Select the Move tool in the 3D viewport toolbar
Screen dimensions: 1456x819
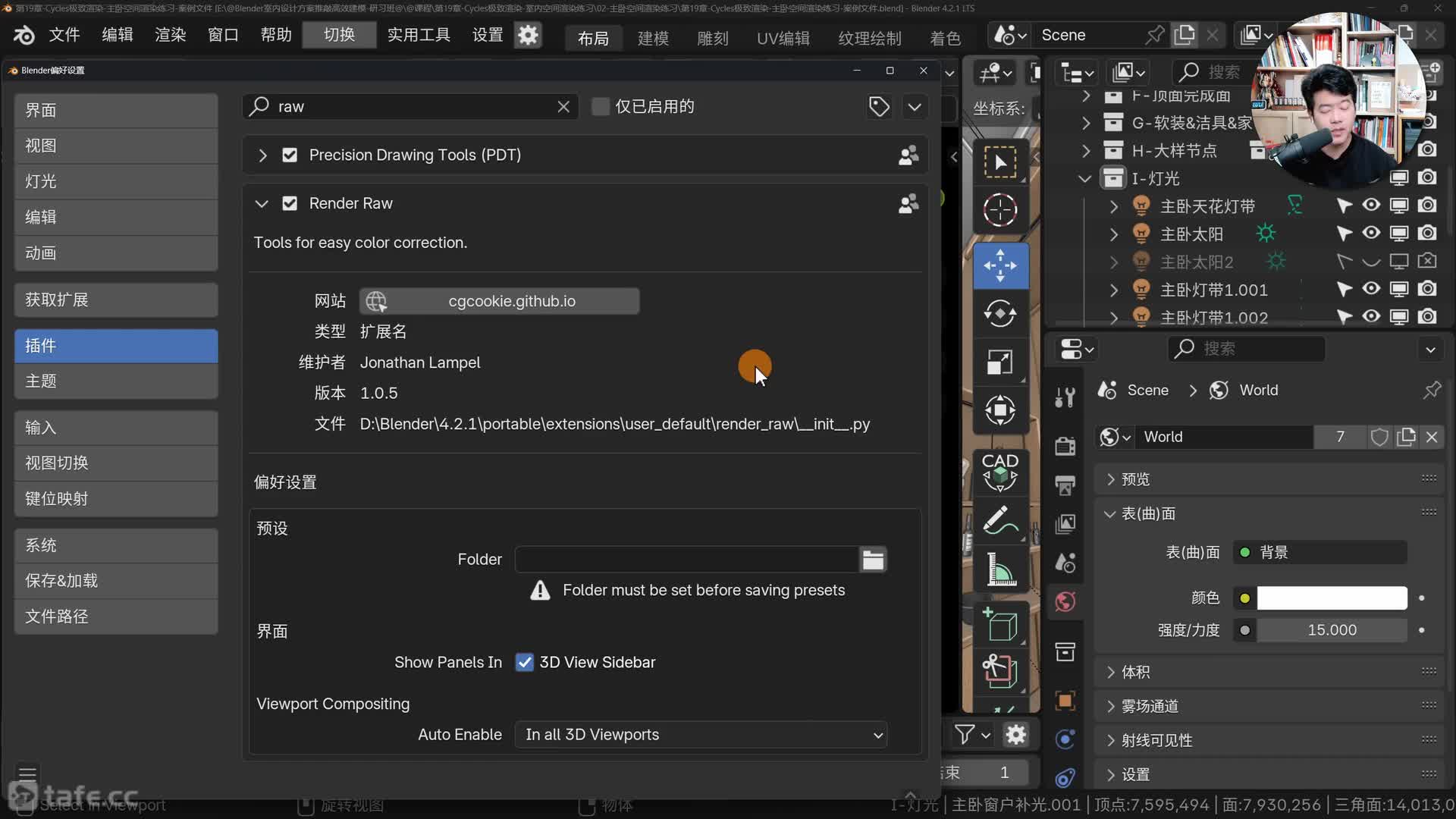pos(1000,266)
